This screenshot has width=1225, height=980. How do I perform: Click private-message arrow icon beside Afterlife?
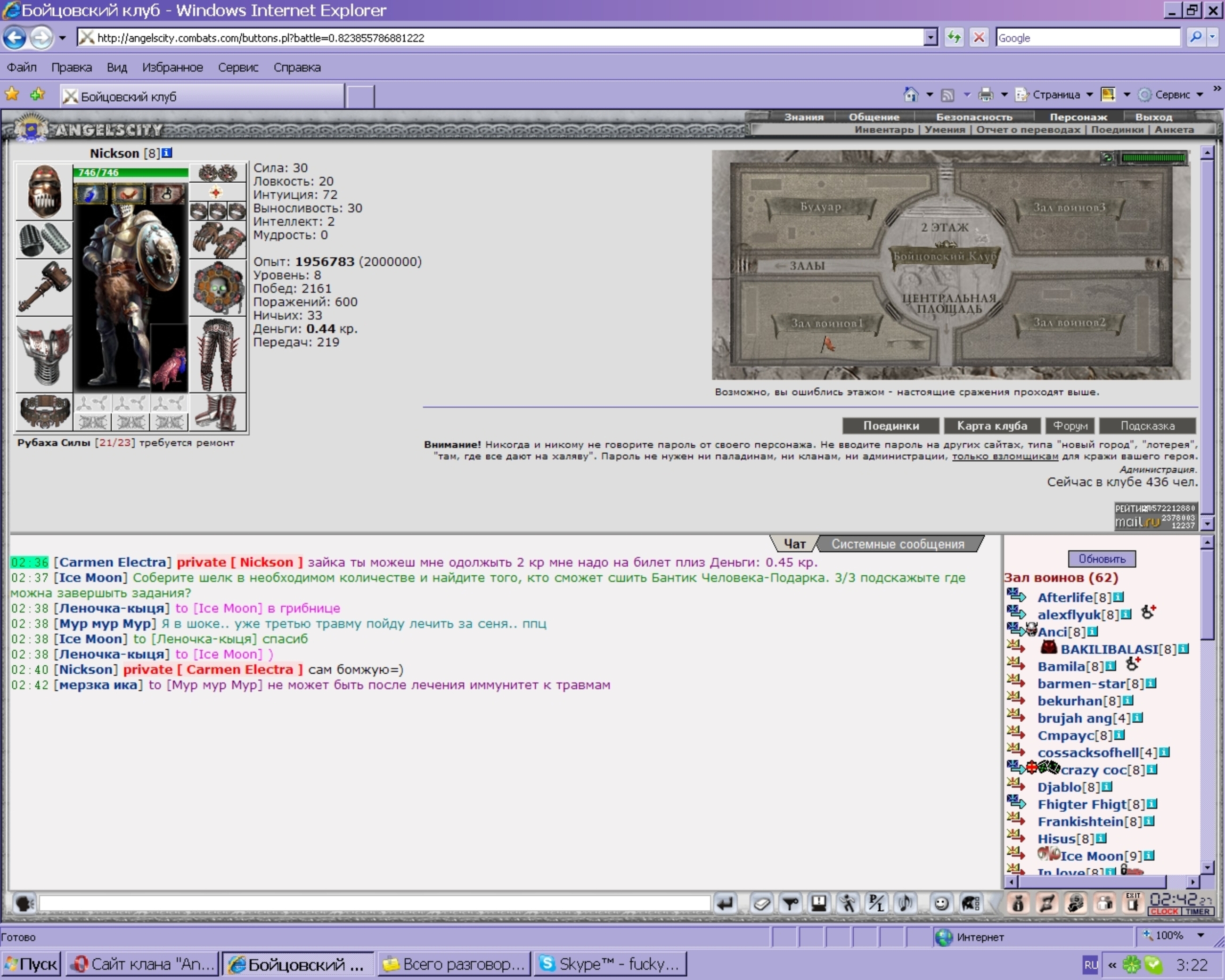point(1015,596)
